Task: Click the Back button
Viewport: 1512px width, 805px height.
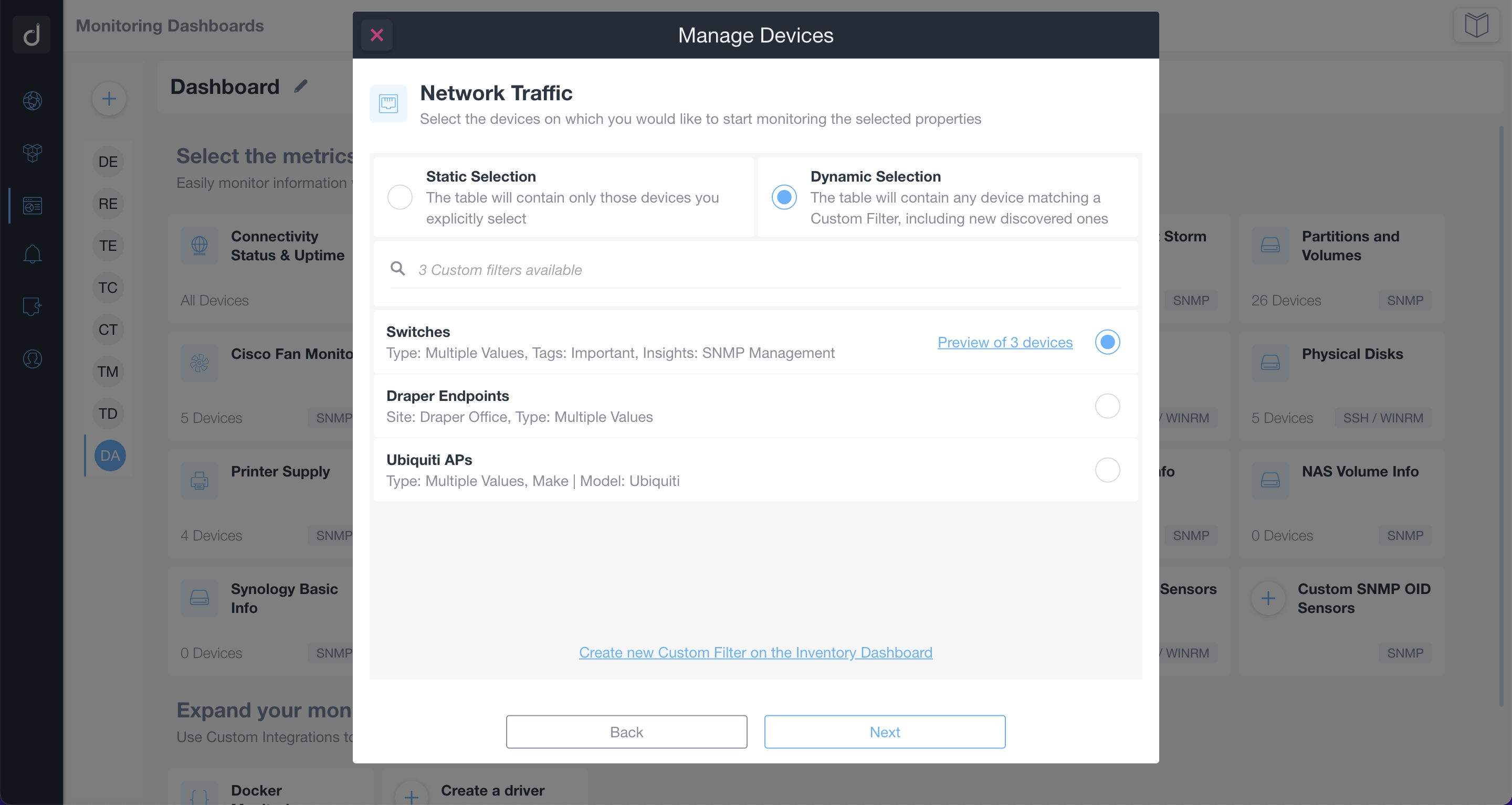Action: [x=626, y=732]
